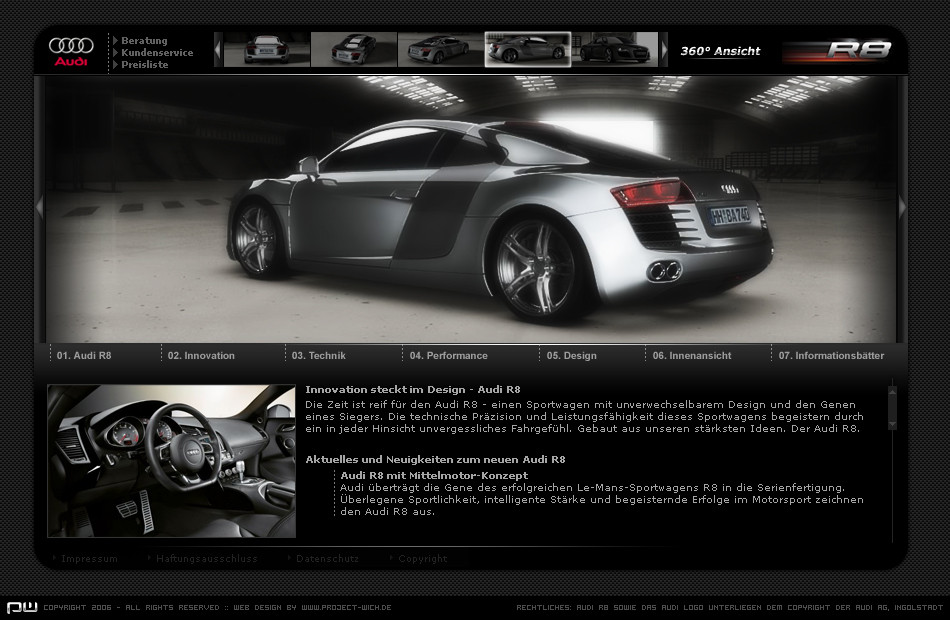Switch to the 02. Innovation tab

point(201,356)
